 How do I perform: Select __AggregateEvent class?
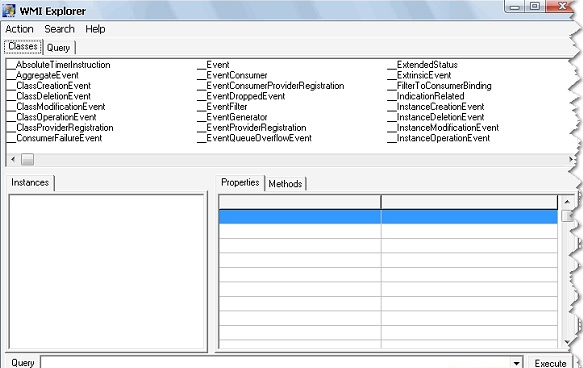43,75
